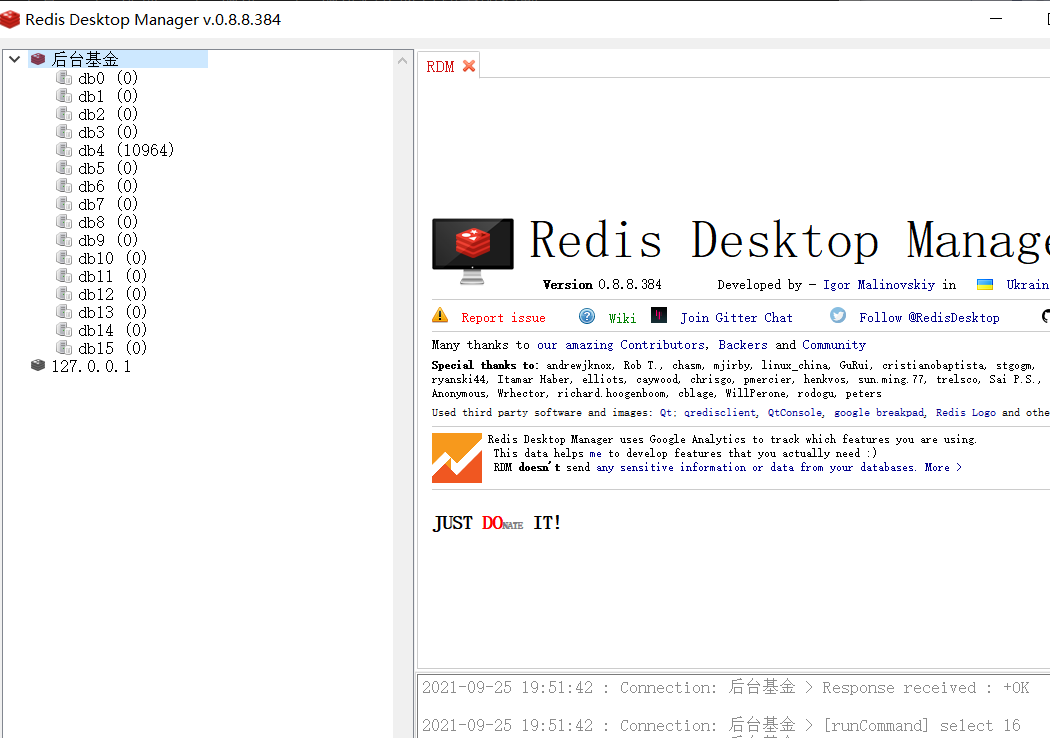Close the RDM tab
Viewport: 1050px width, 738px height.
469,66
